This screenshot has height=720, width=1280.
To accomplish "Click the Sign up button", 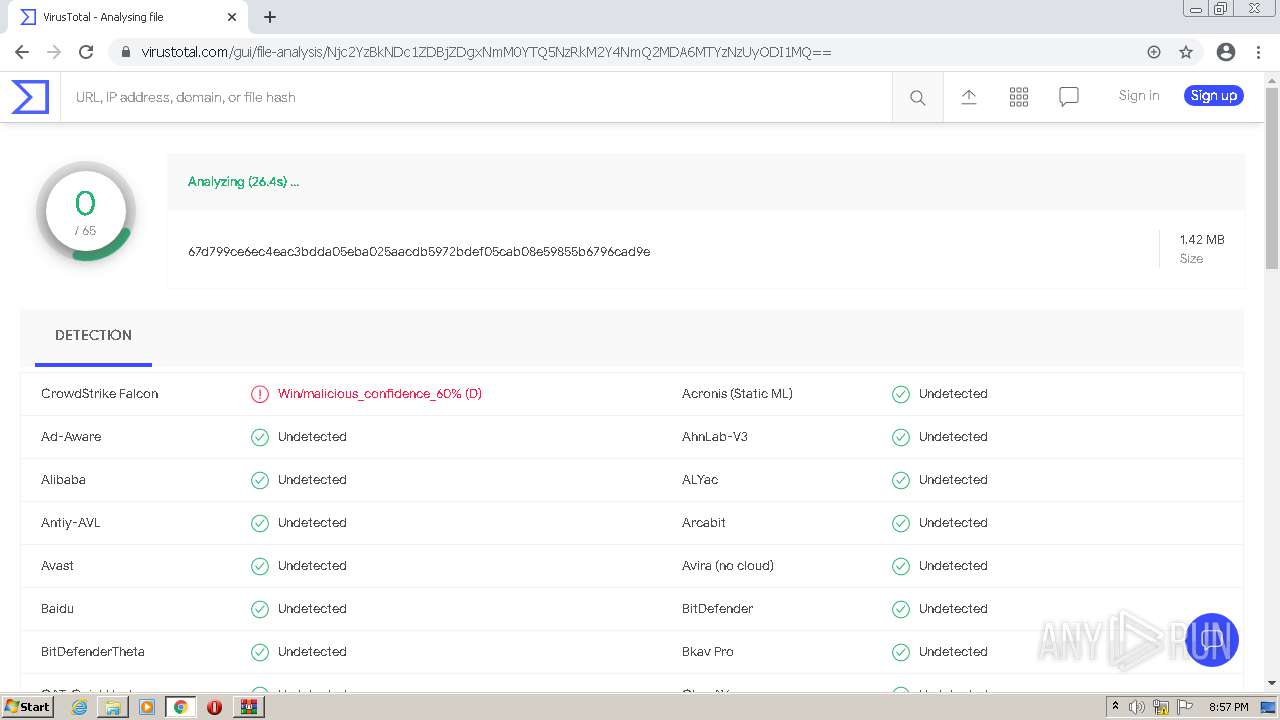I will 1214,96.
